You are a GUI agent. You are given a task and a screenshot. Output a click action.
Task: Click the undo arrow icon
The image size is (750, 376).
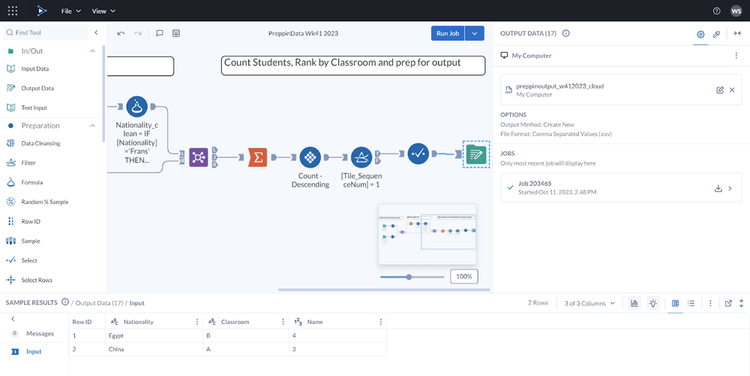point(121,33)
